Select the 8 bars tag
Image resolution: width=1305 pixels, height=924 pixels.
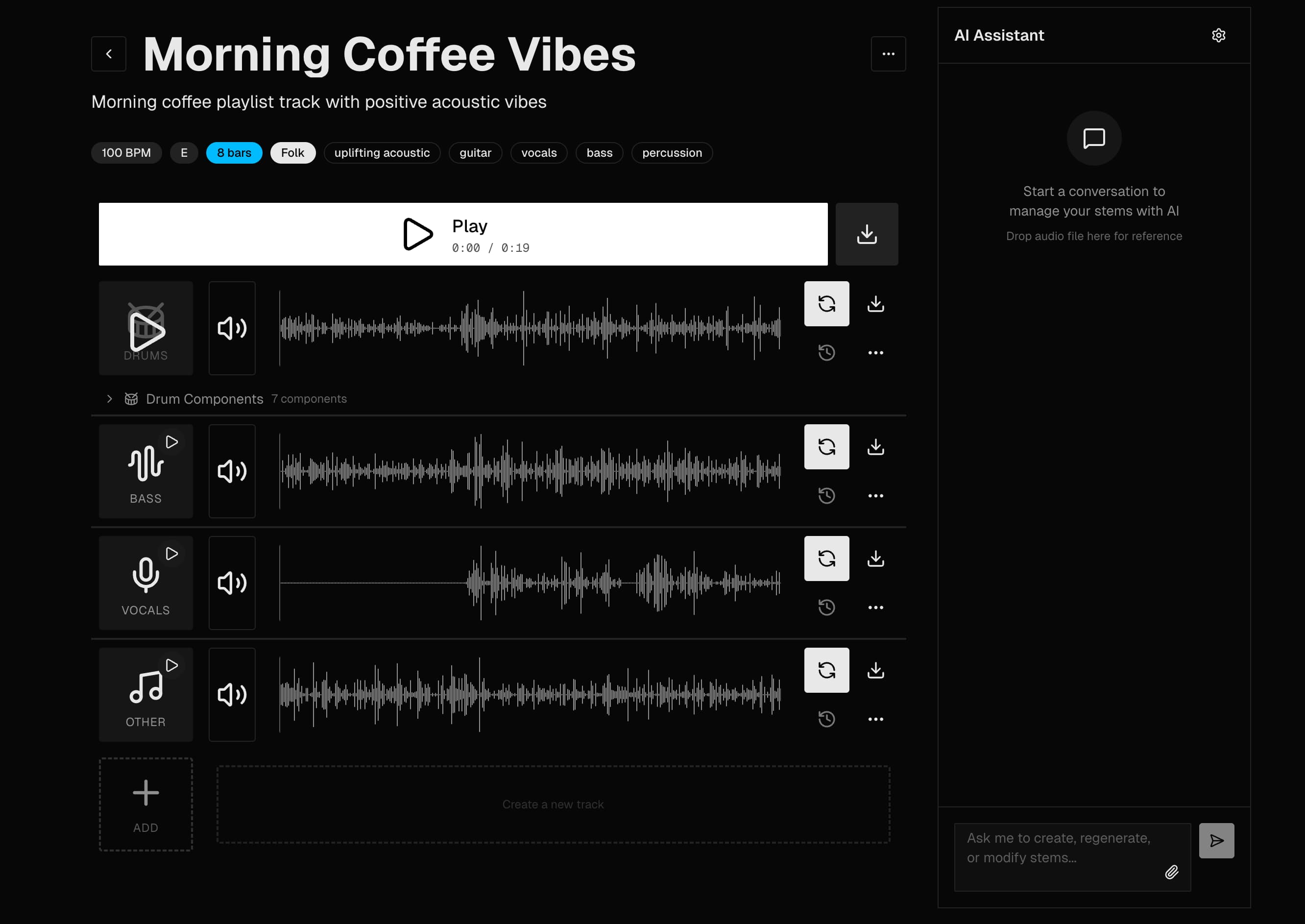234,152
